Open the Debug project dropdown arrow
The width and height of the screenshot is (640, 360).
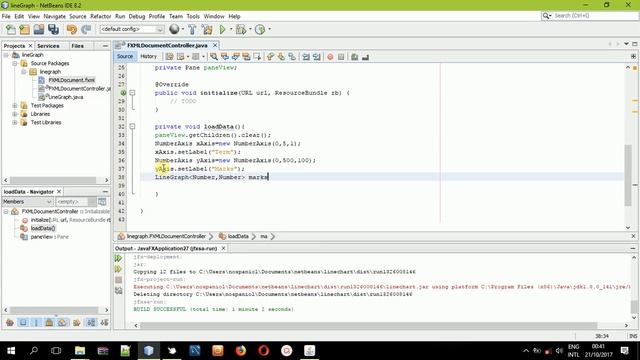(x=250, y=29)
